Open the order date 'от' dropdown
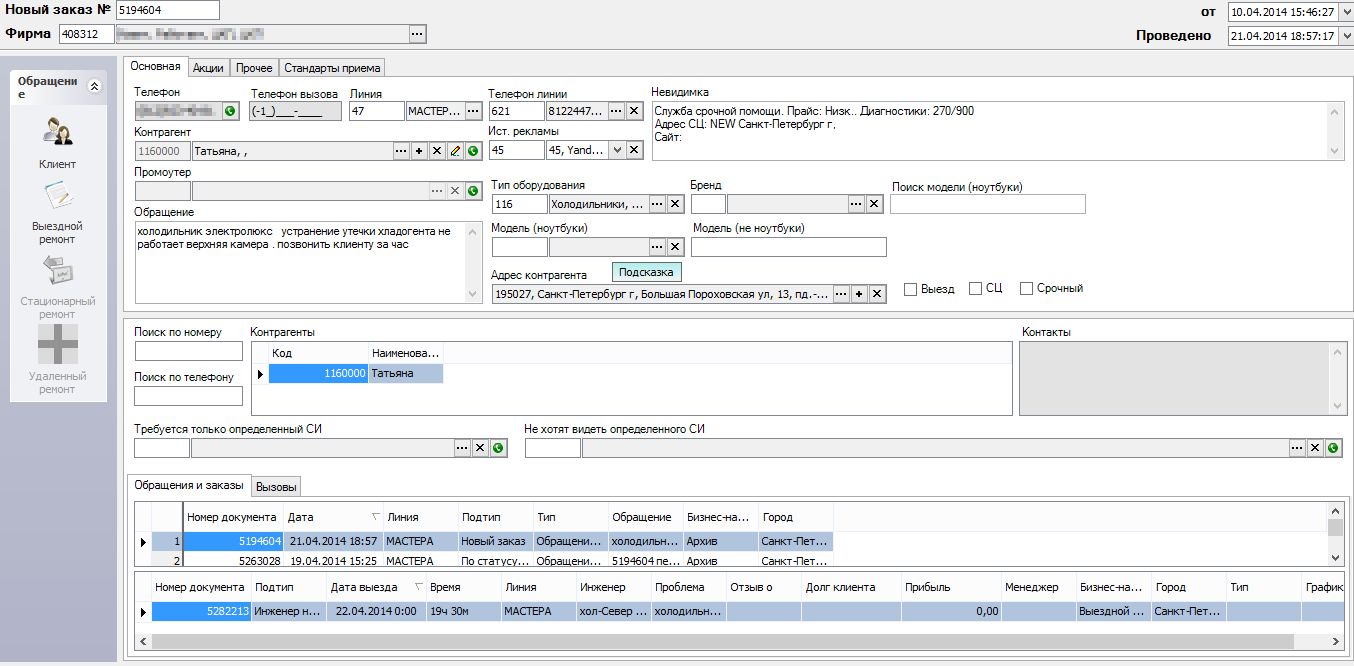Viewport: 1354px width, 666px height. click(x=1345, y=12)
